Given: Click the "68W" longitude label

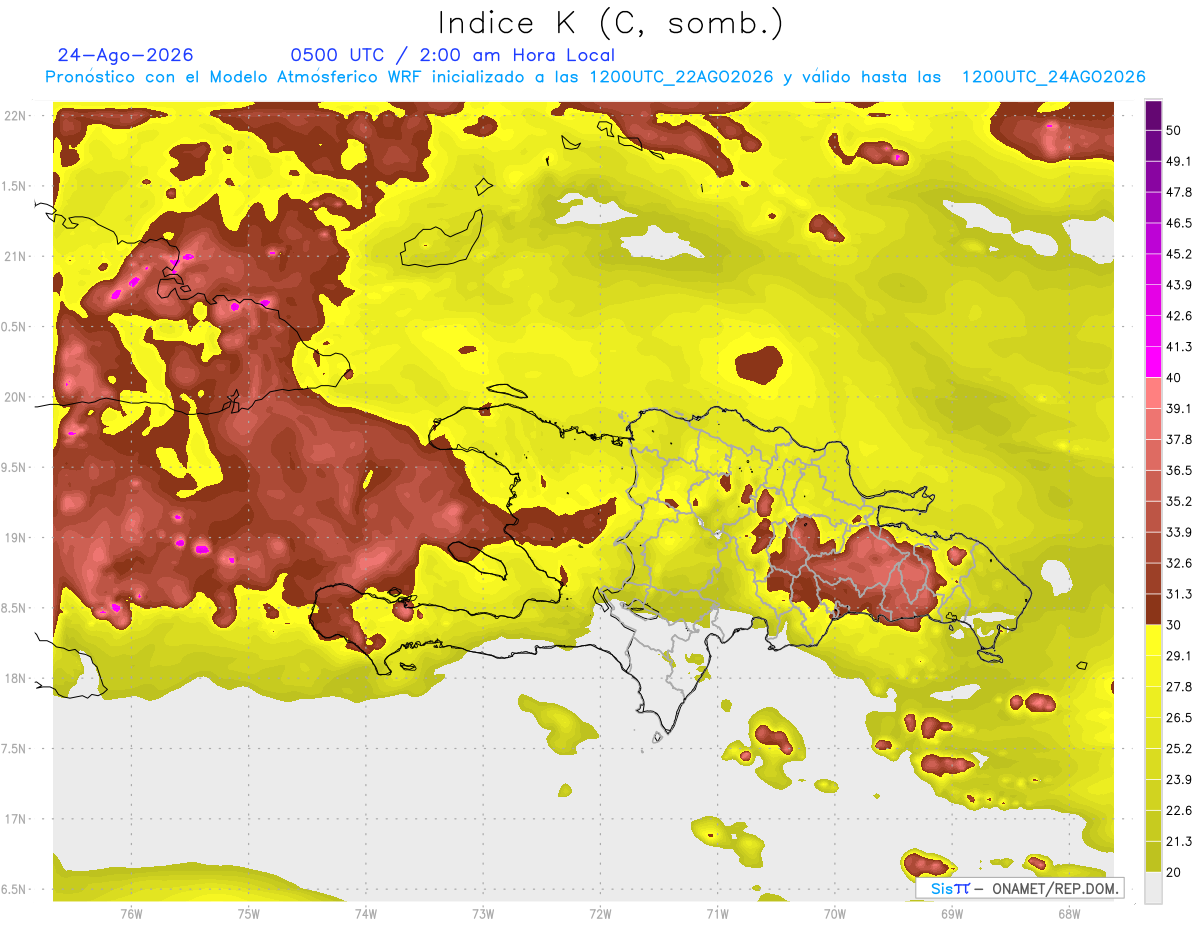Looking at the screenshot, I should (1069, 914).
